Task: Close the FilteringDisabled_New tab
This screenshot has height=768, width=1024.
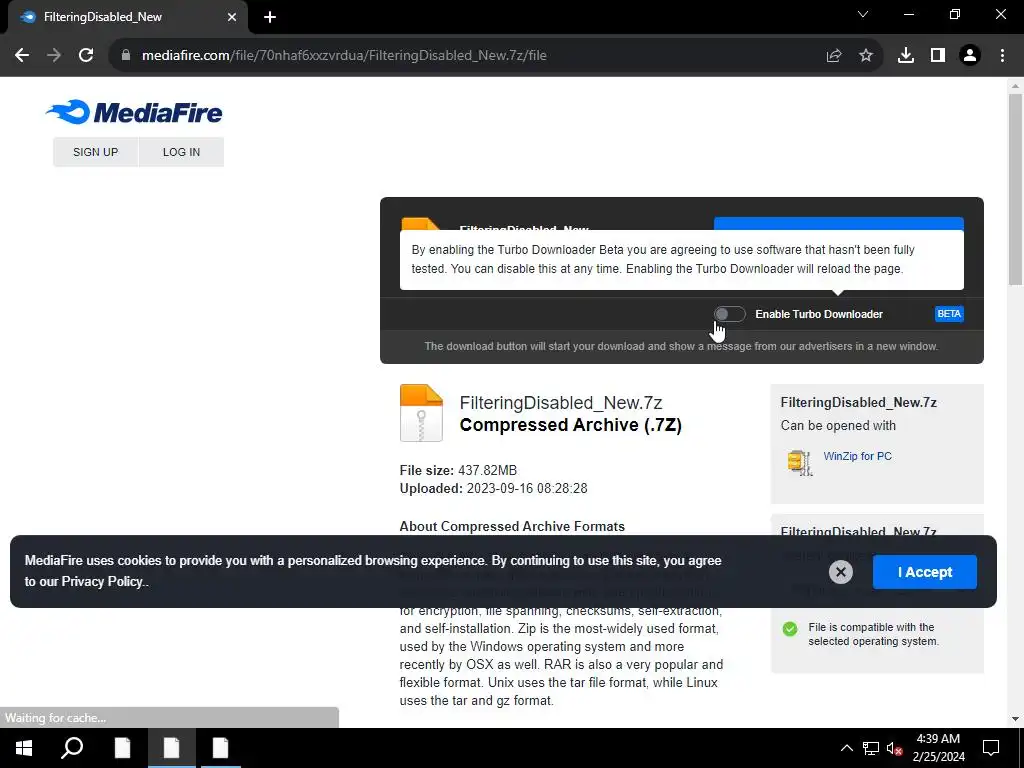Action: pos(232,17)
